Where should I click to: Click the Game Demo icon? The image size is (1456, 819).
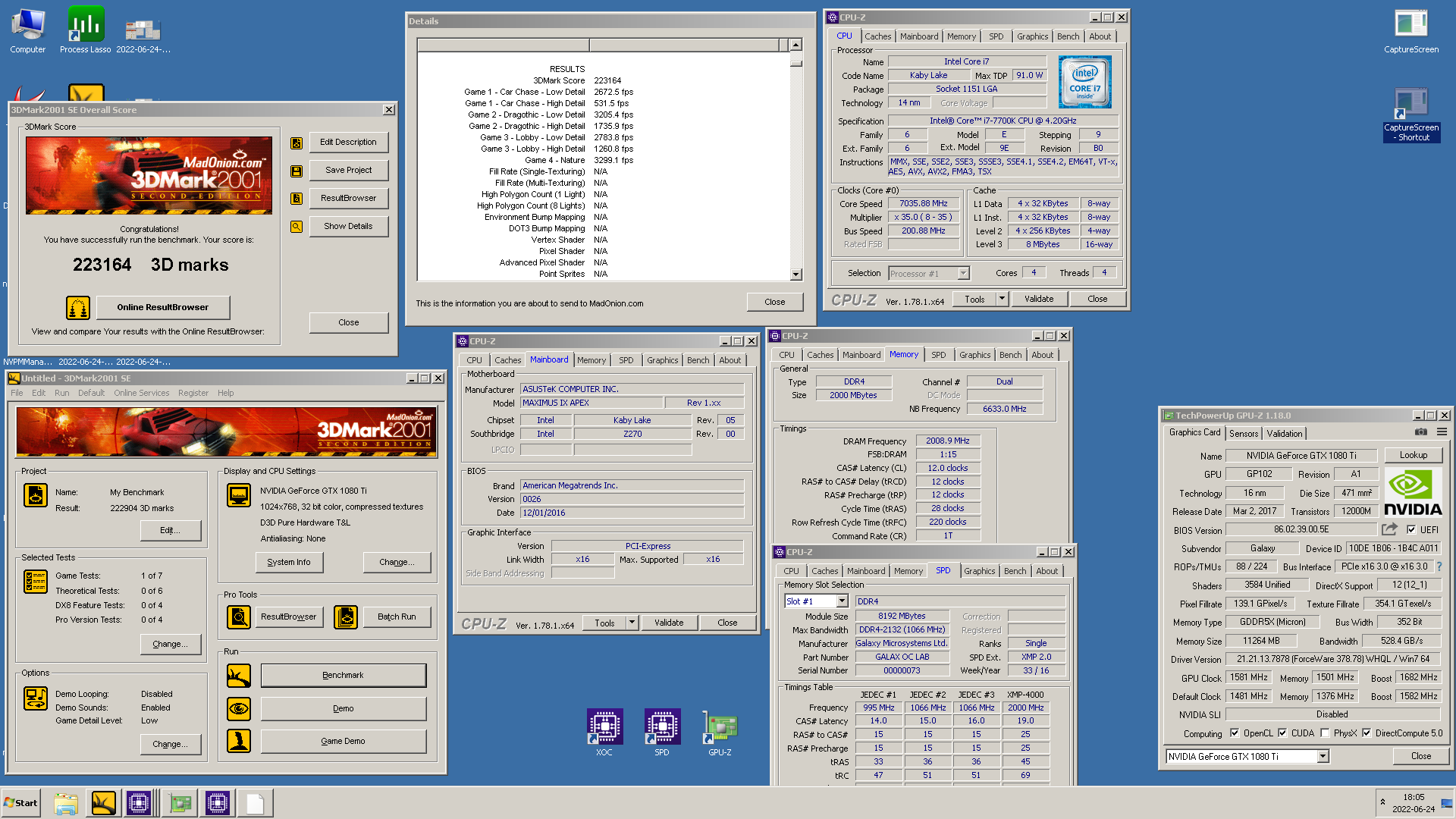pos(239,741)
